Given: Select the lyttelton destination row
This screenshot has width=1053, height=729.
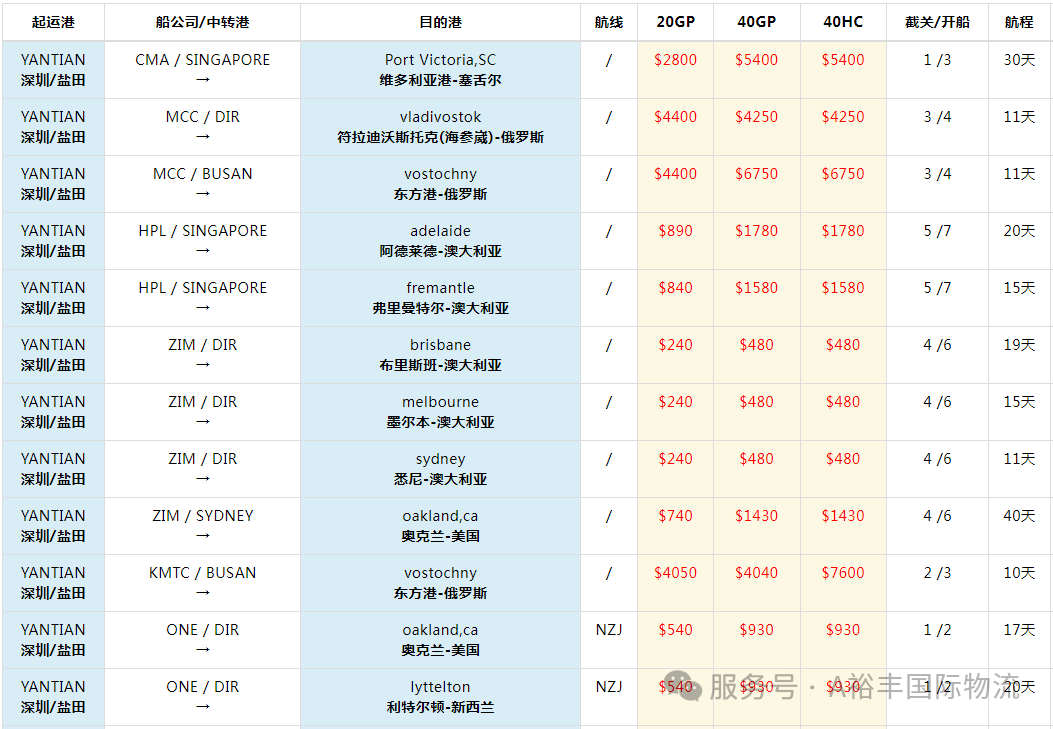Looking at the screenshot, I should (x=526, y=697).
